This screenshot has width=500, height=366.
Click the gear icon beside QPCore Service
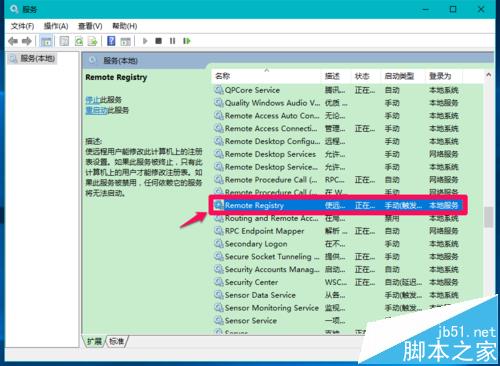click(219, 90)
